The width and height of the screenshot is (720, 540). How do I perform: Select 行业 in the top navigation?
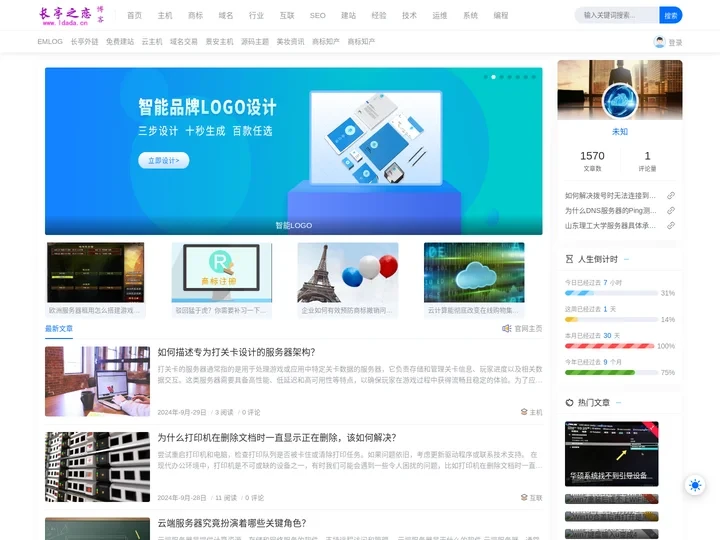[256, 16]
